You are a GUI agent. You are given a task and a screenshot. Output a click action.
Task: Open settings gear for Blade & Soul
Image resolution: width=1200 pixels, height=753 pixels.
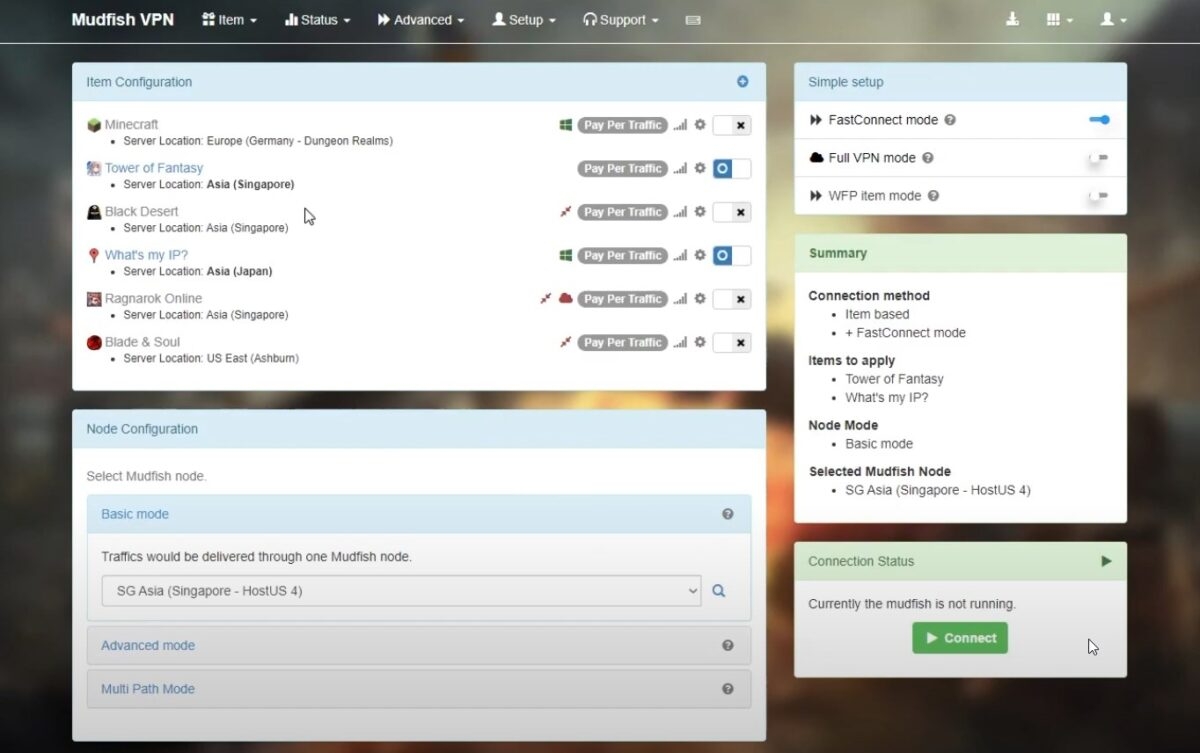[x=700, y=342]
